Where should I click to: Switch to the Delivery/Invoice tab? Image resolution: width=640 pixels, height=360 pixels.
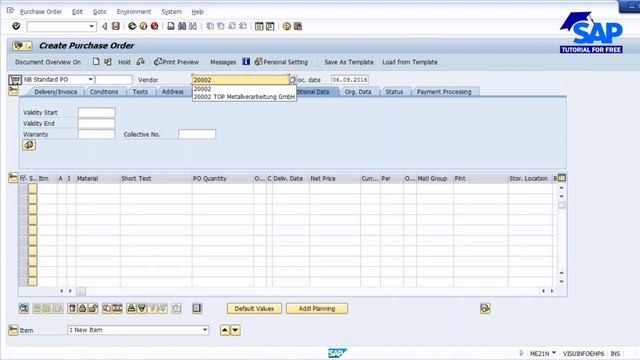(56, 92)
